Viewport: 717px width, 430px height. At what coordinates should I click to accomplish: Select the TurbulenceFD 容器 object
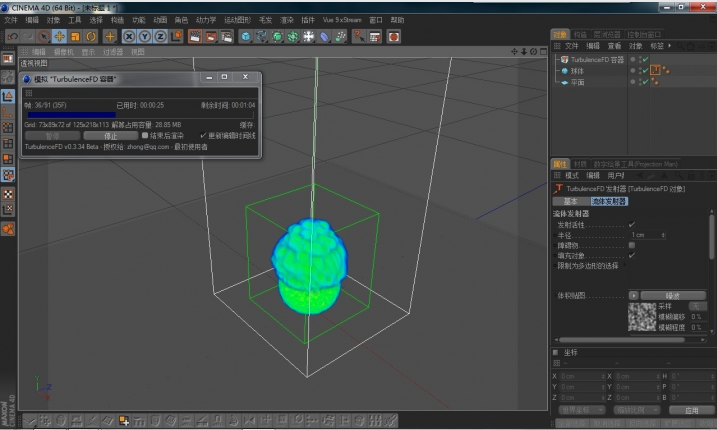coord(597,59)
